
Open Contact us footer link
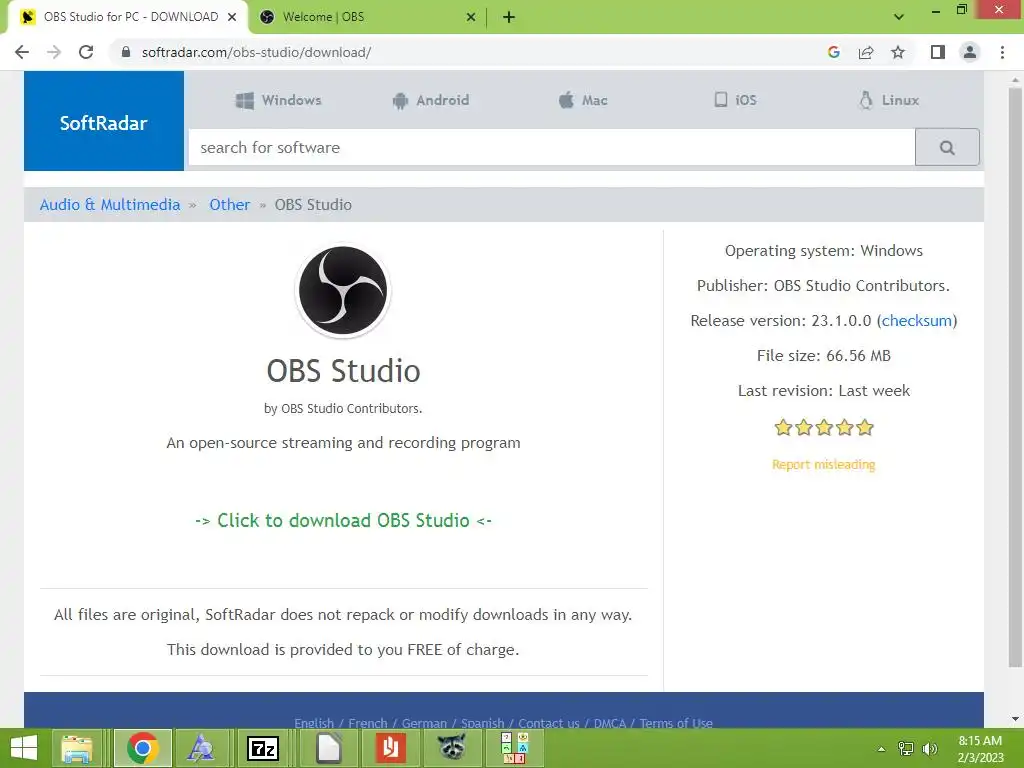coord(549,723)
